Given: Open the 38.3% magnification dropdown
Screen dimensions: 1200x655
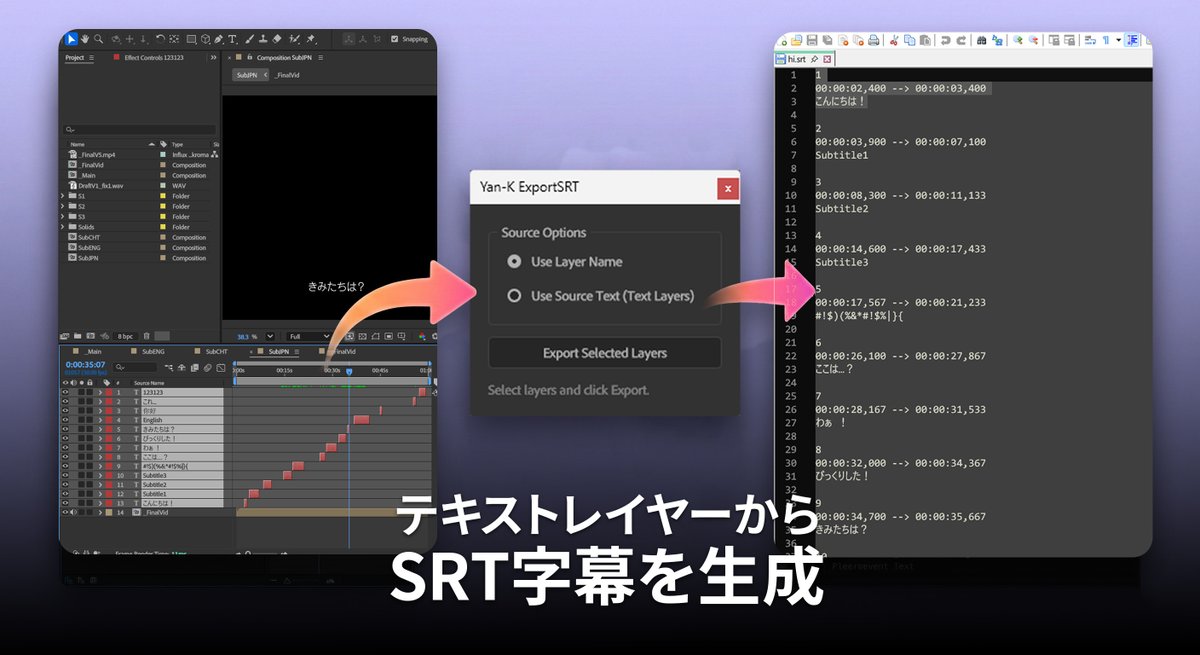Looking at the screenshot, I should click(270, 336).
